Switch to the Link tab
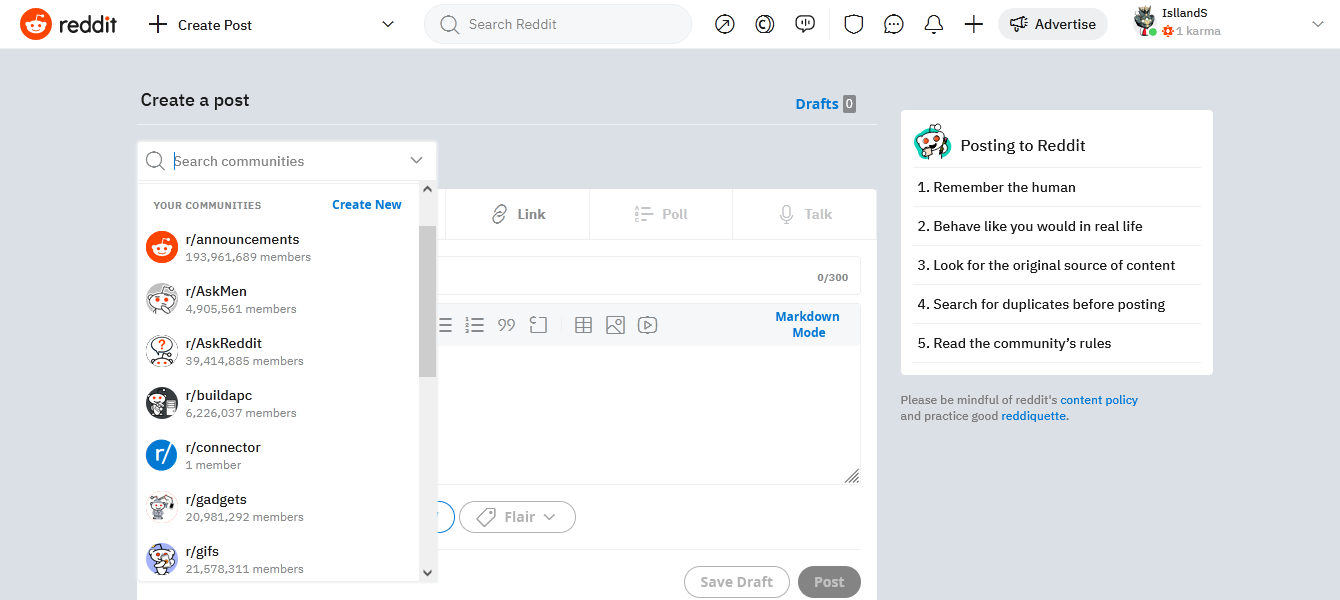Screen dimensions: 1340x600 [518, 214]
